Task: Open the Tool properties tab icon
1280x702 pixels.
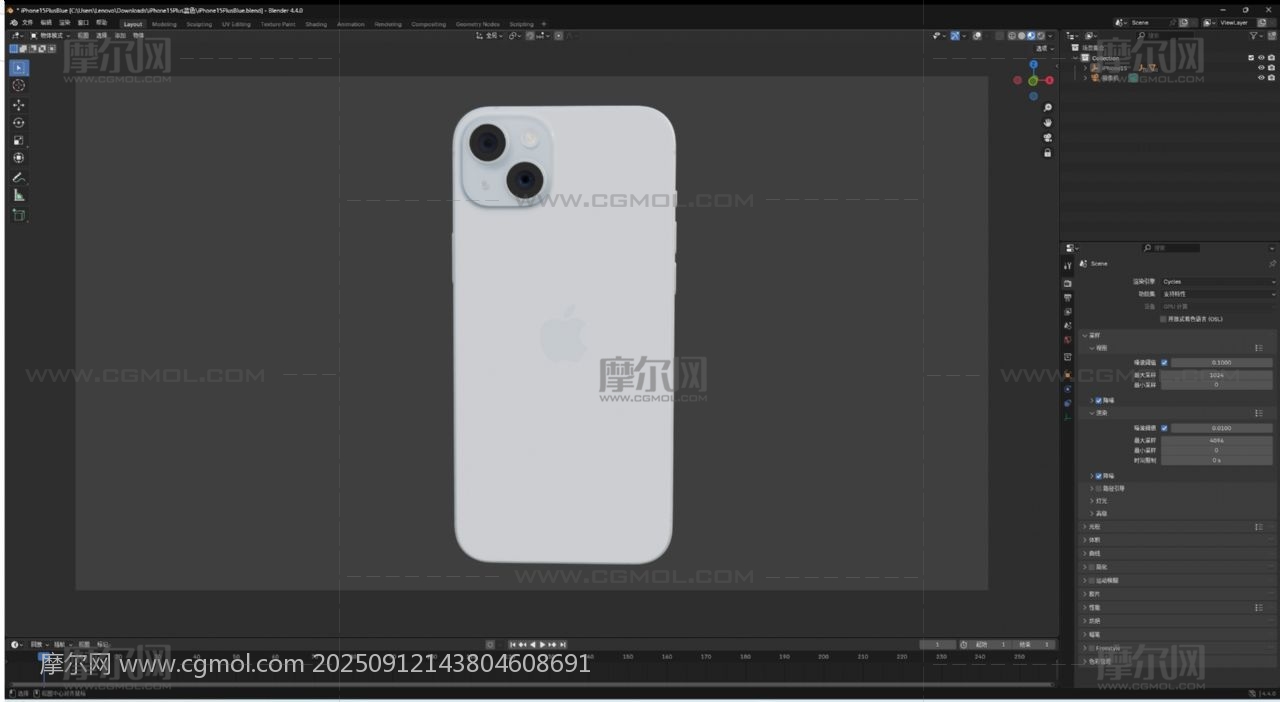Action: (1068, 266)
